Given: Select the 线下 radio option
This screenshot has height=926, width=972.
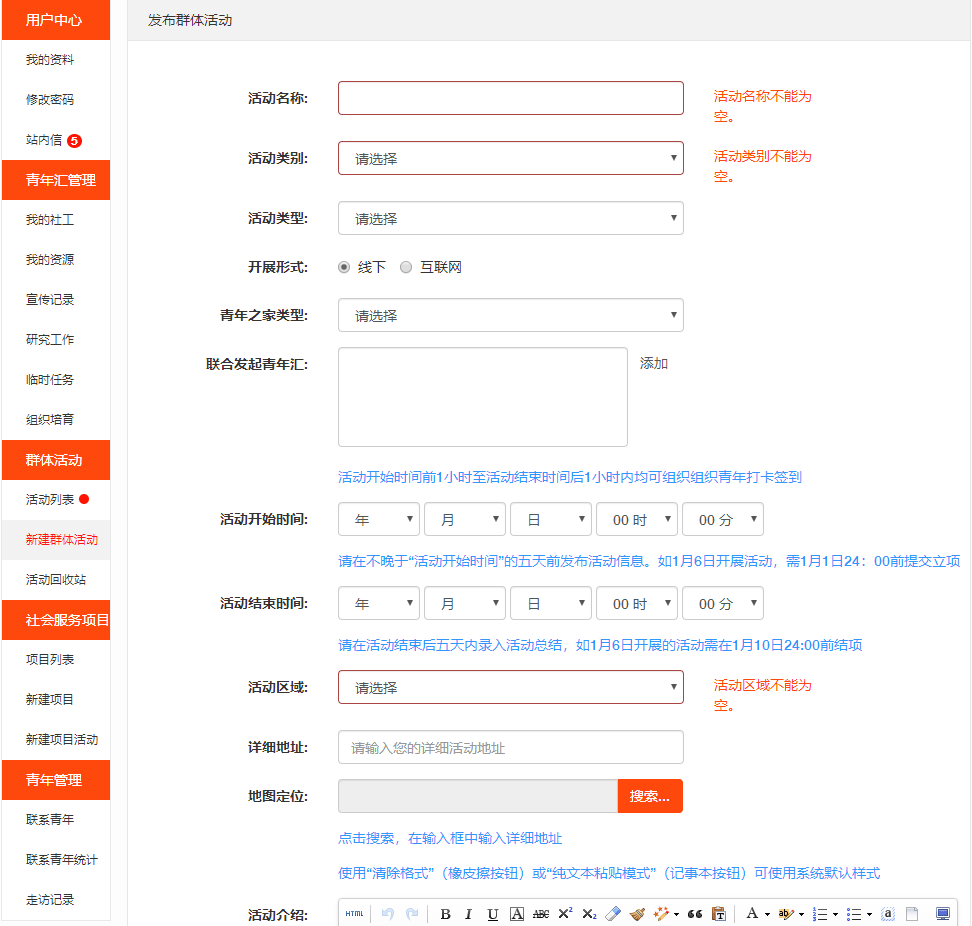Looking at the screenshot, I should click(344, 267).
